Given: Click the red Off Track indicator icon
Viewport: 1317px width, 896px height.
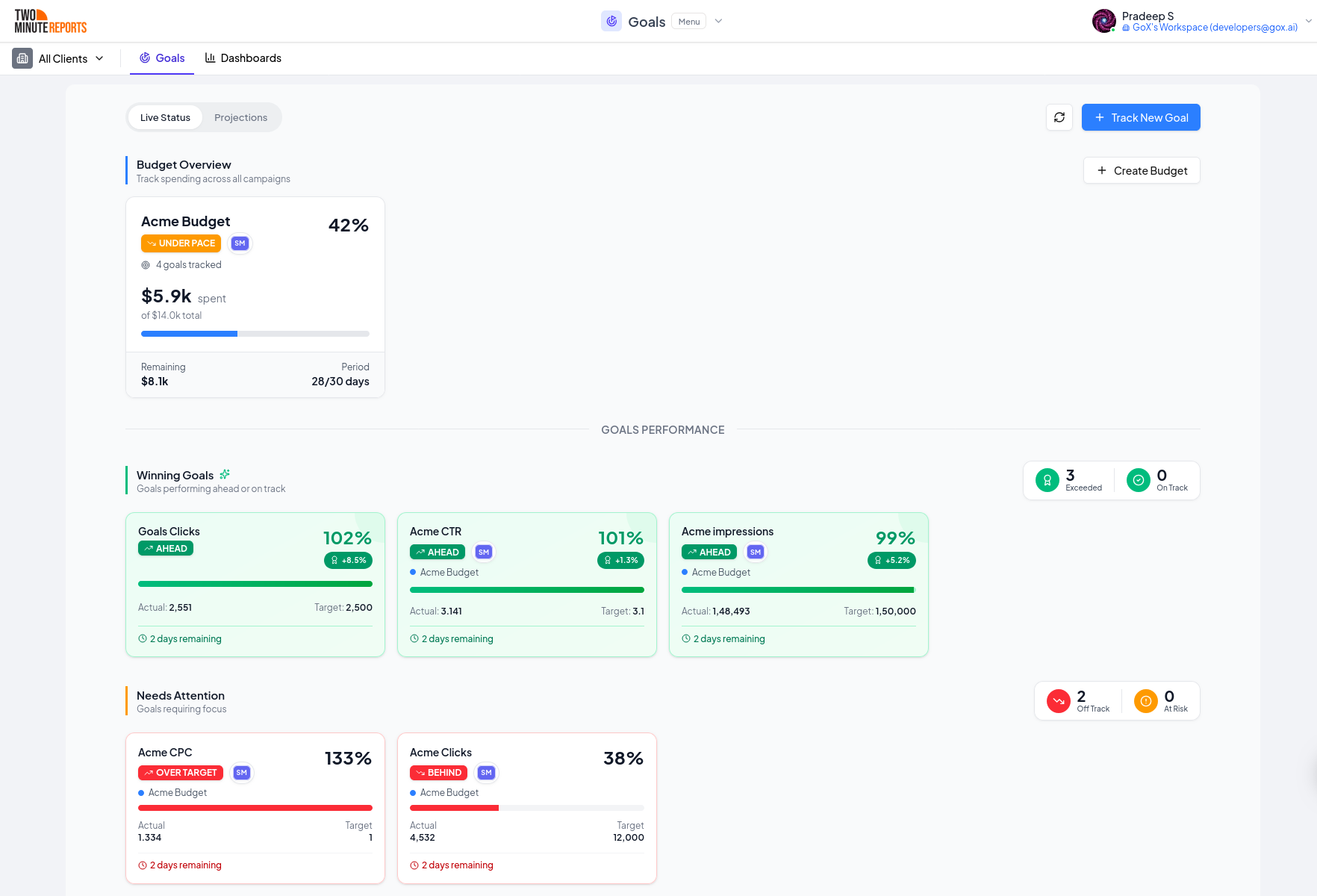Looking at the screenshot, I should [x=1058, y=700].
